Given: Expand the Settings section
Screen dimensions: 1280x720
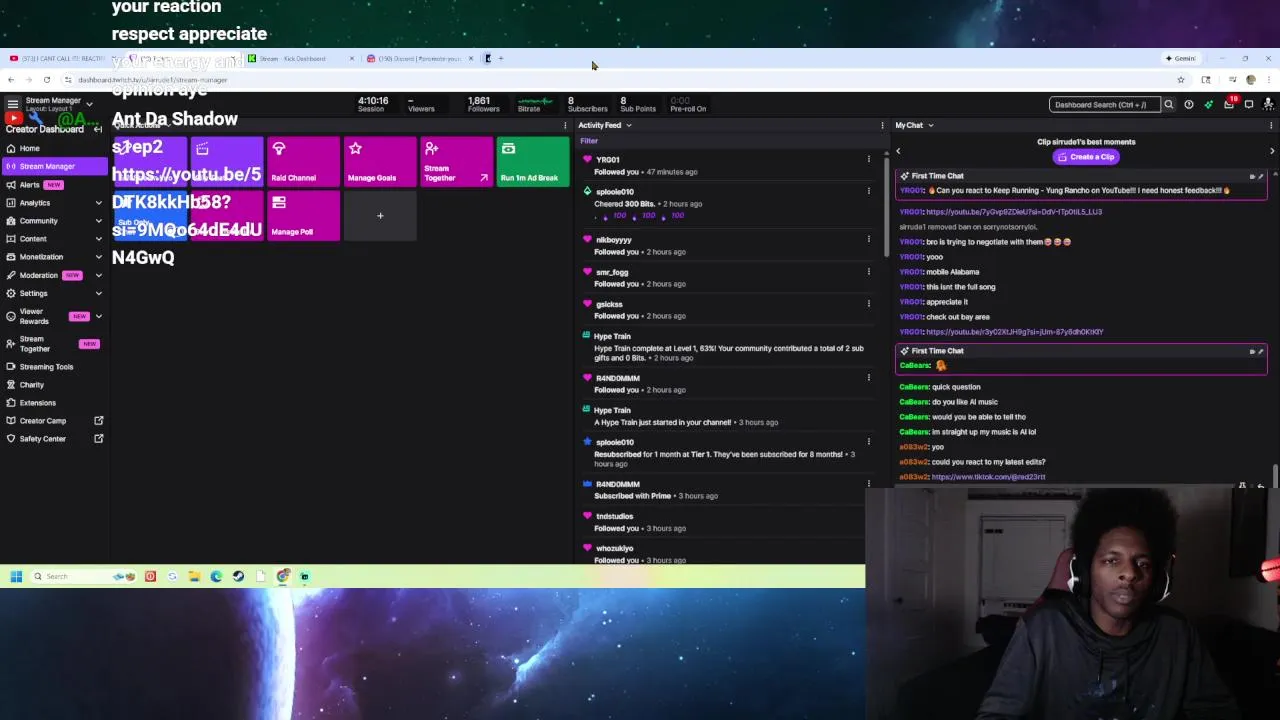Looking at the screenshot, I should pos(98,293).
